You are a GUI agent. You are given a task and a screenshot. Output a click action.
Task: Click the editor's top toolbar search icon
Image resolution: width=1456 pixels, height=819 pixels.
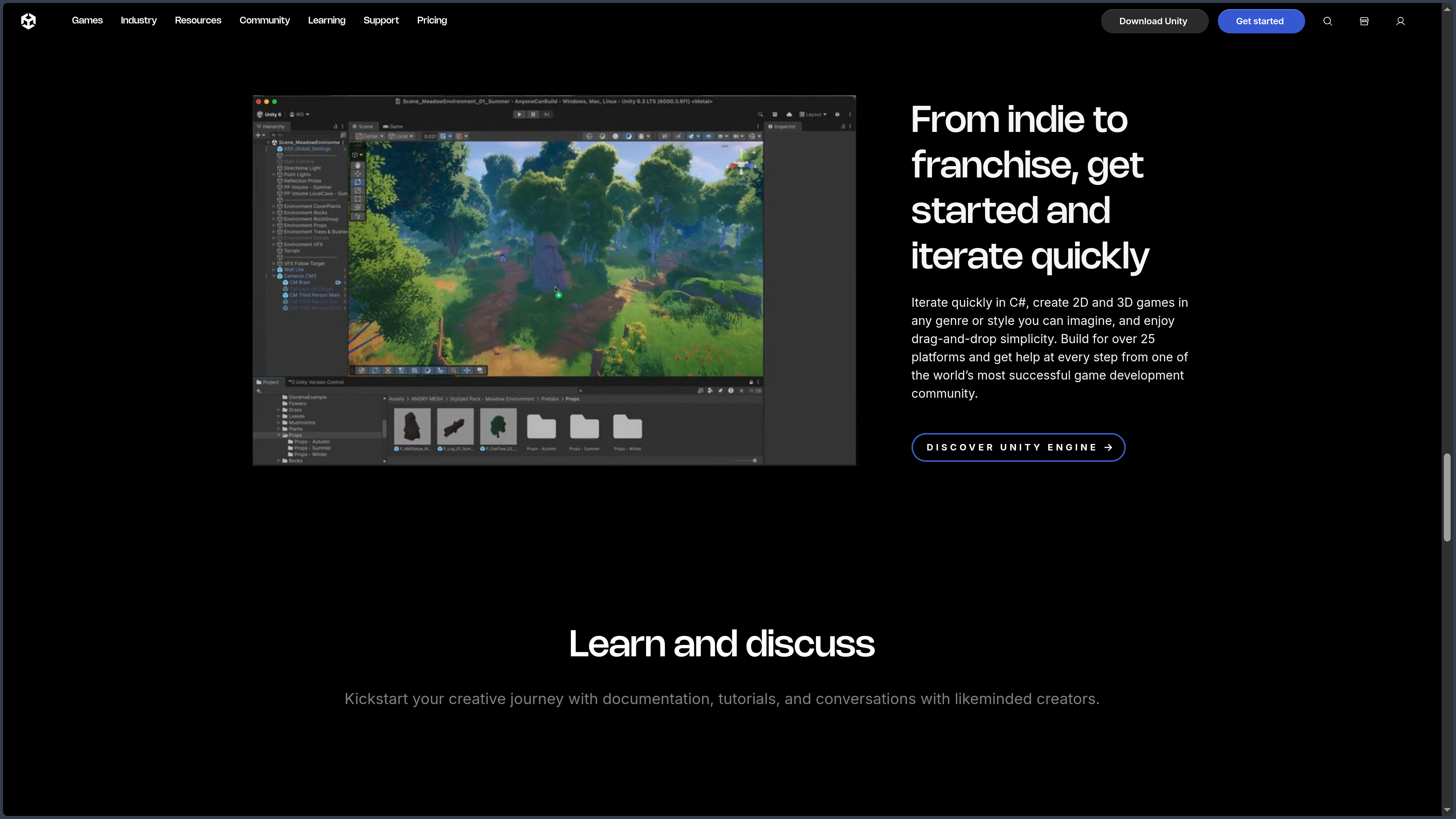pos(760,114)
